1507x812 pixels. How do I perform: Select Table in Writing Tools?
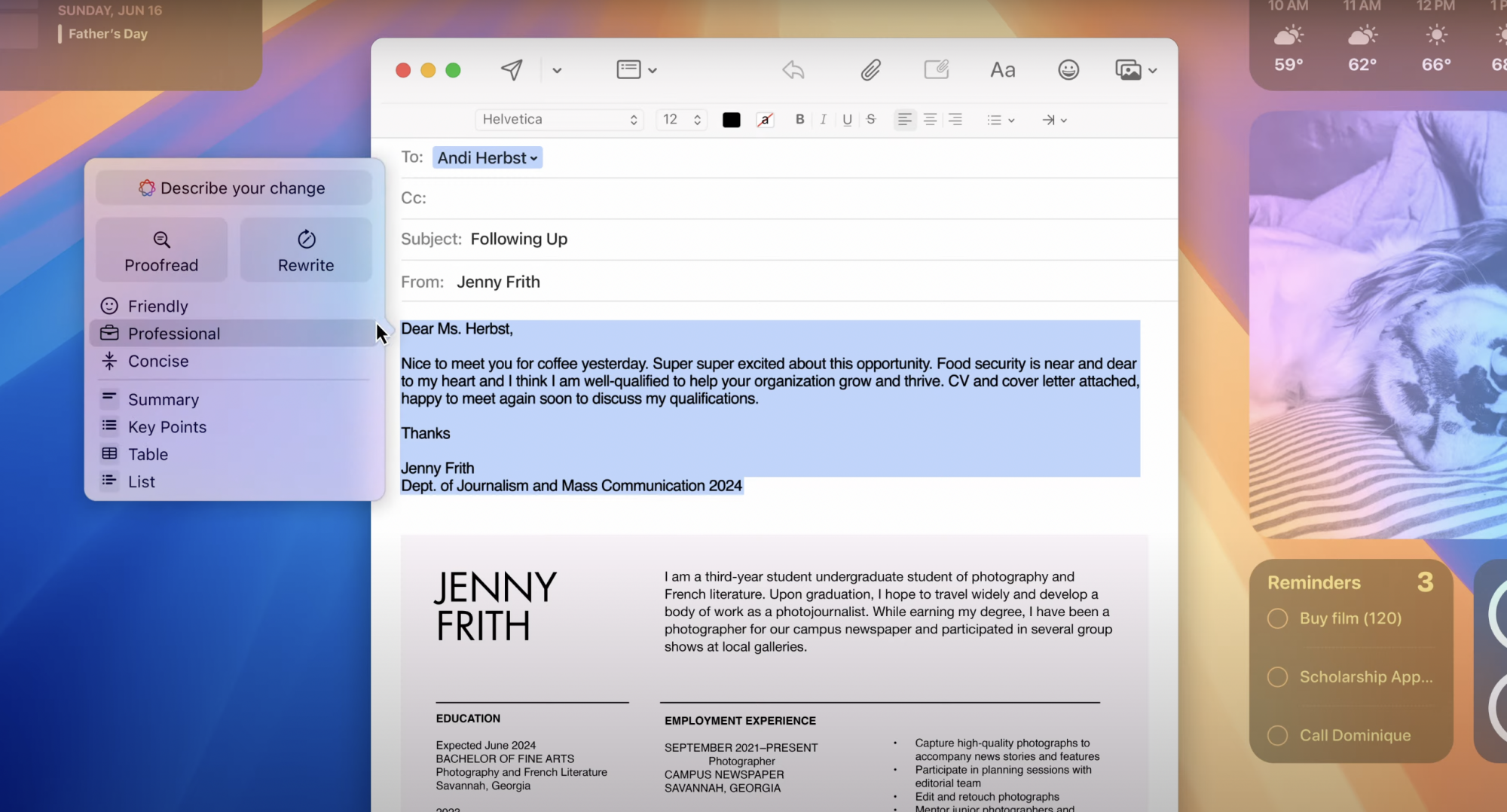pos(234,454)
